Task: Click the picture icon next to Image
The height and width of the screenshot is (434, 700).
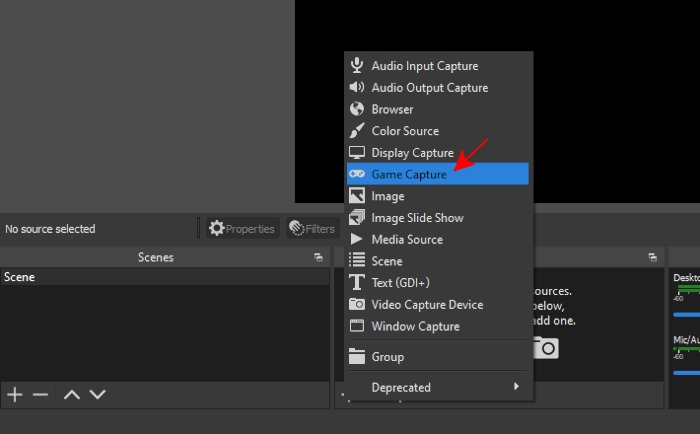Action: [x=356, y=196]
